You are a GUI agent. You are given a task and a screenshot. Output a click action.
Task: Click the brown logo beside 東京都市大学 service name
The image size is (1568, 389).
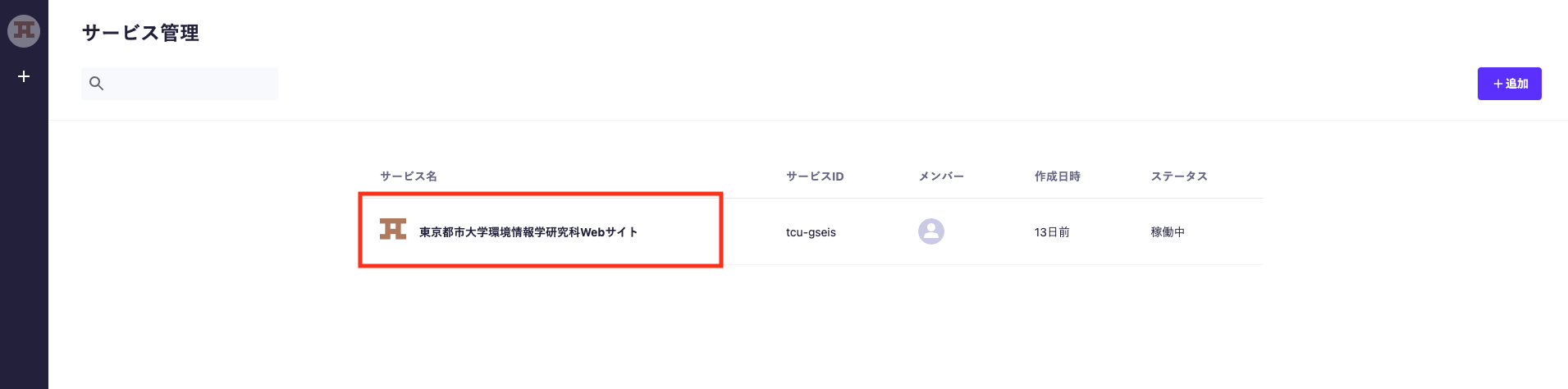(x=393, y=230)
